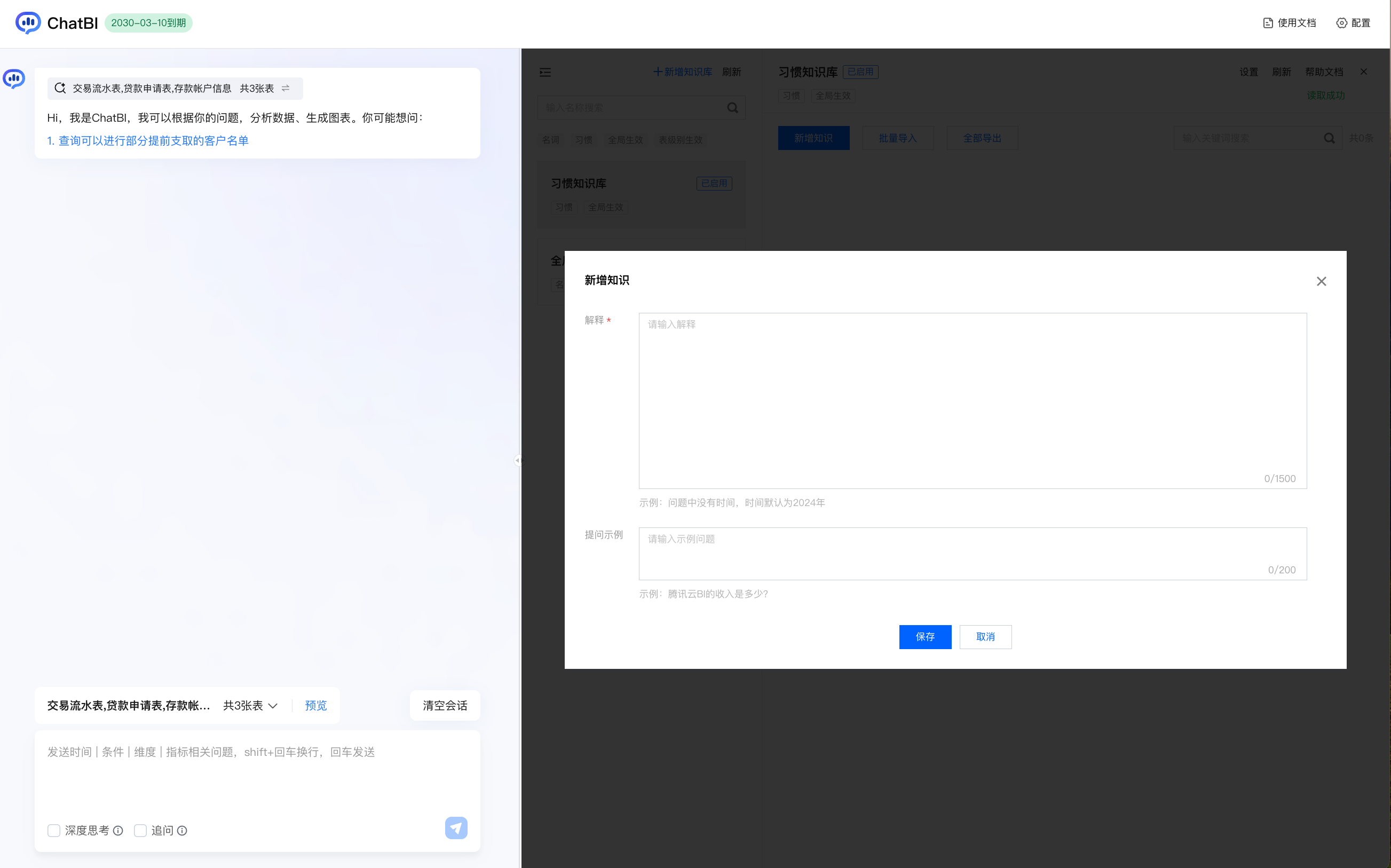
Task: Click 取消 to cancel the dialog
Action: 985,637
